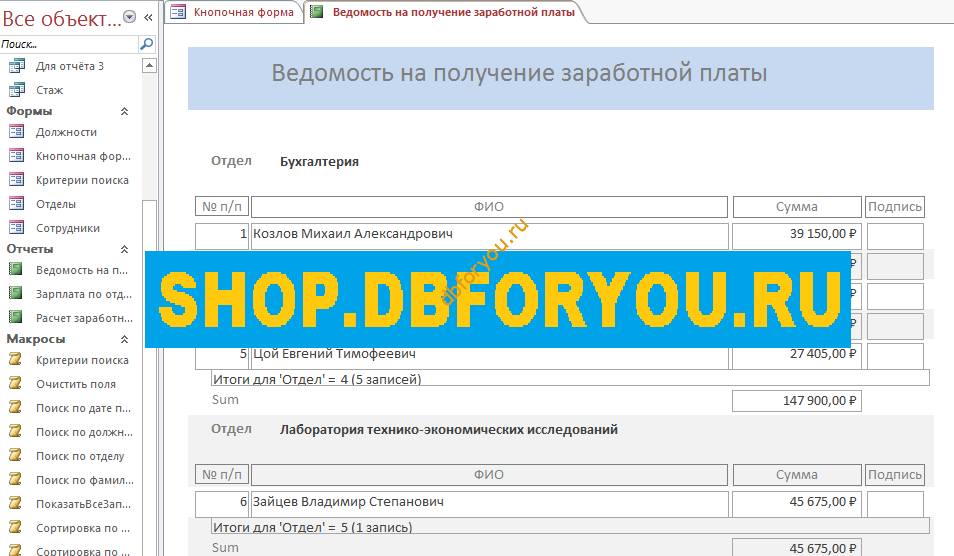Click the 'Зарплата по отд...' report icon
This screenshot has height=556, width=954.
[x=16, y=293]
